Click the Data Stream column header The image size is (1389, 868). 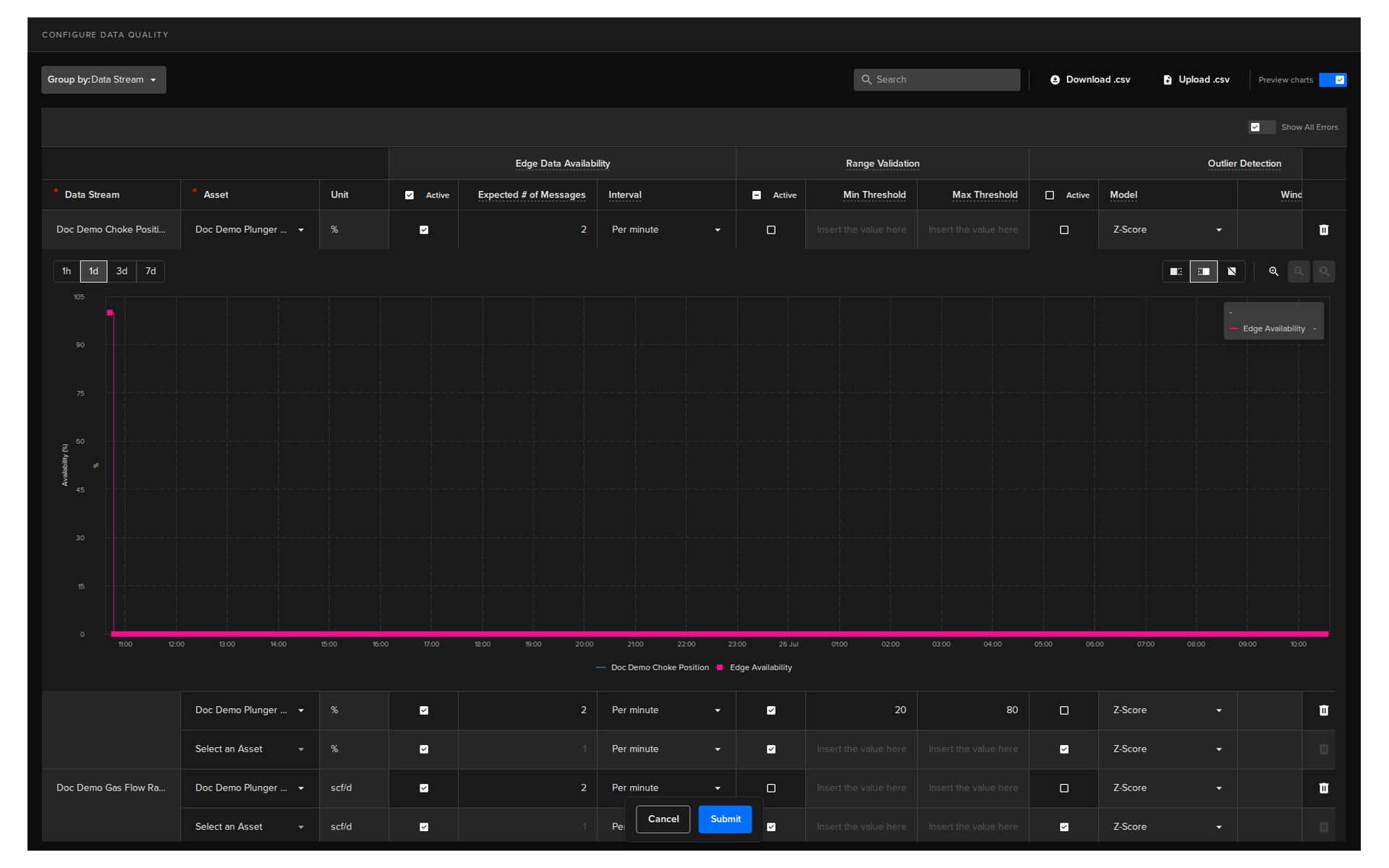(x=92, y=195)
